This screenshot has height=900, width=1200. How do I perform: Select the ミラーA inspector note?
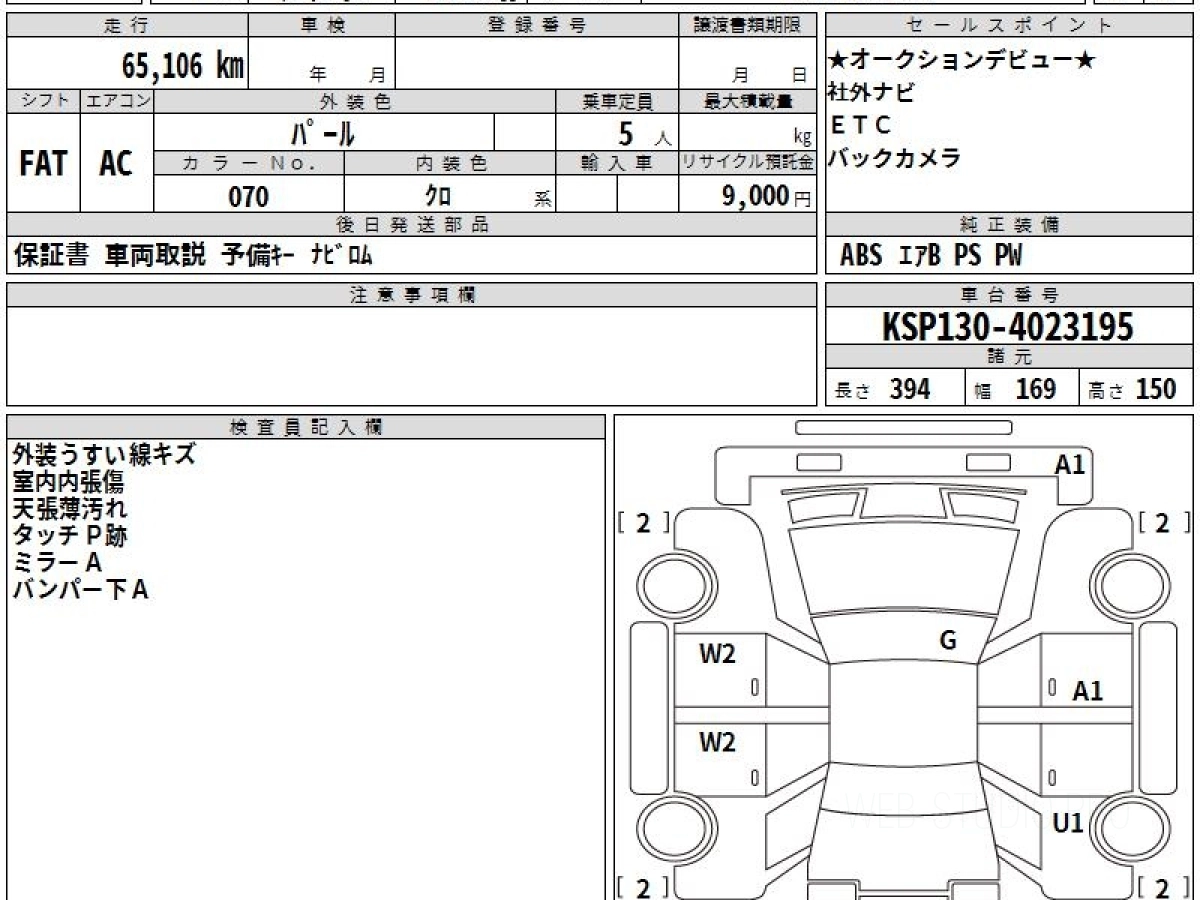click(x=58, y=563)
